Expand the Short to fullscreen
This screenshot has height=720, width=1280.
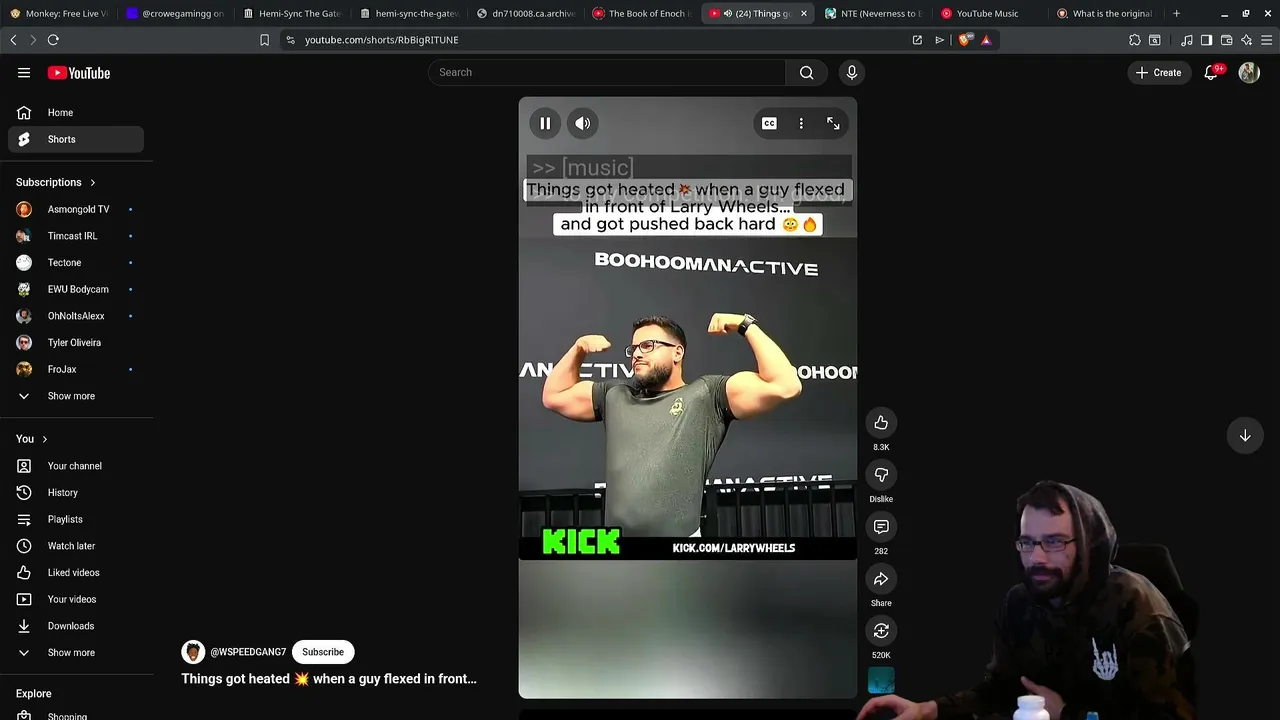click(x=833, y=124)
